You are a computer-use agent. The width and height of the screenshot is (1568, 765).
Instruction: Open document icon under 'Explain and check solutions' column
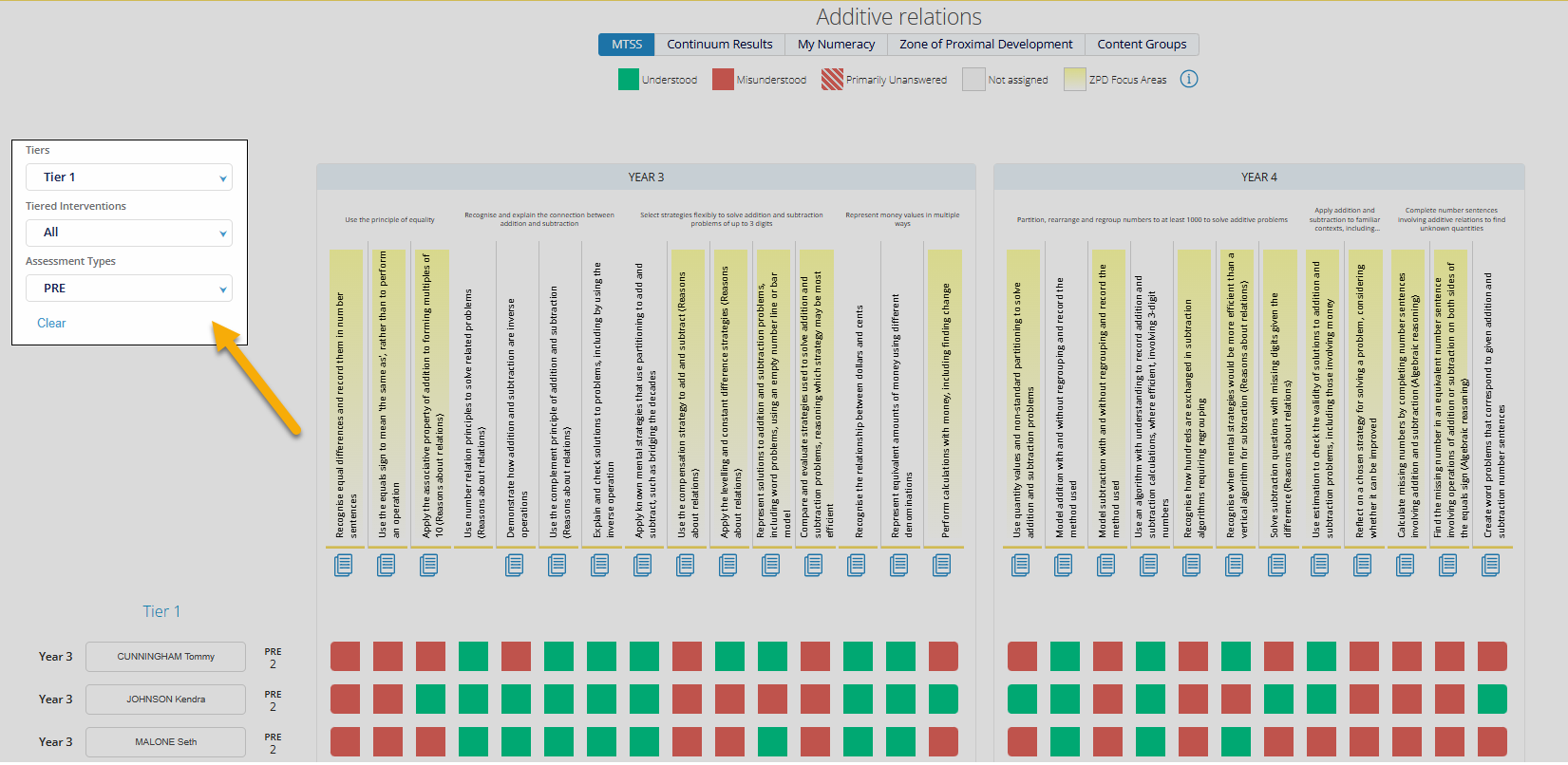click(x=600, y=565)
